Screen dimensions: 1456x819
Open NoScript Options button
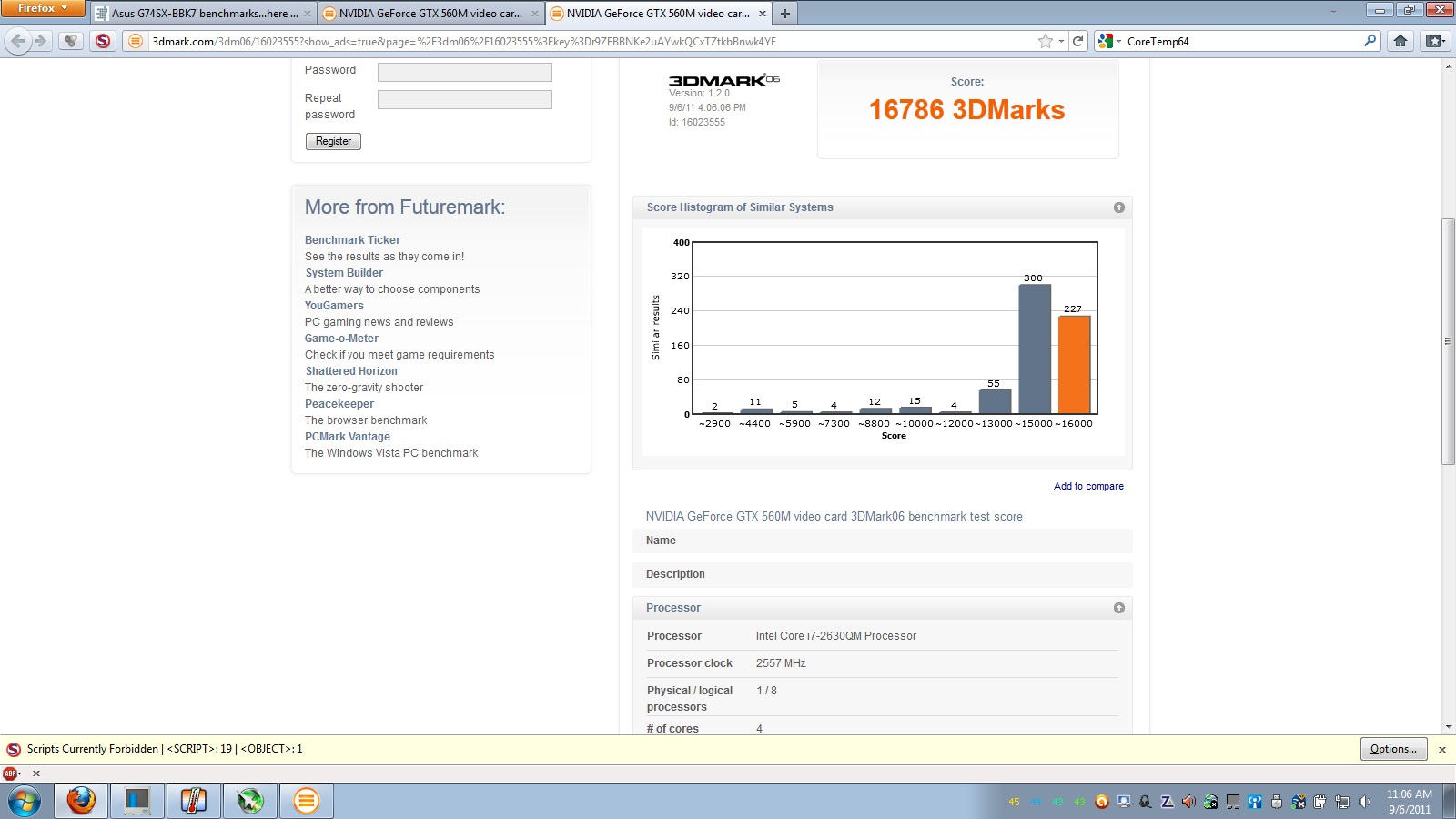pos(1393,749)
